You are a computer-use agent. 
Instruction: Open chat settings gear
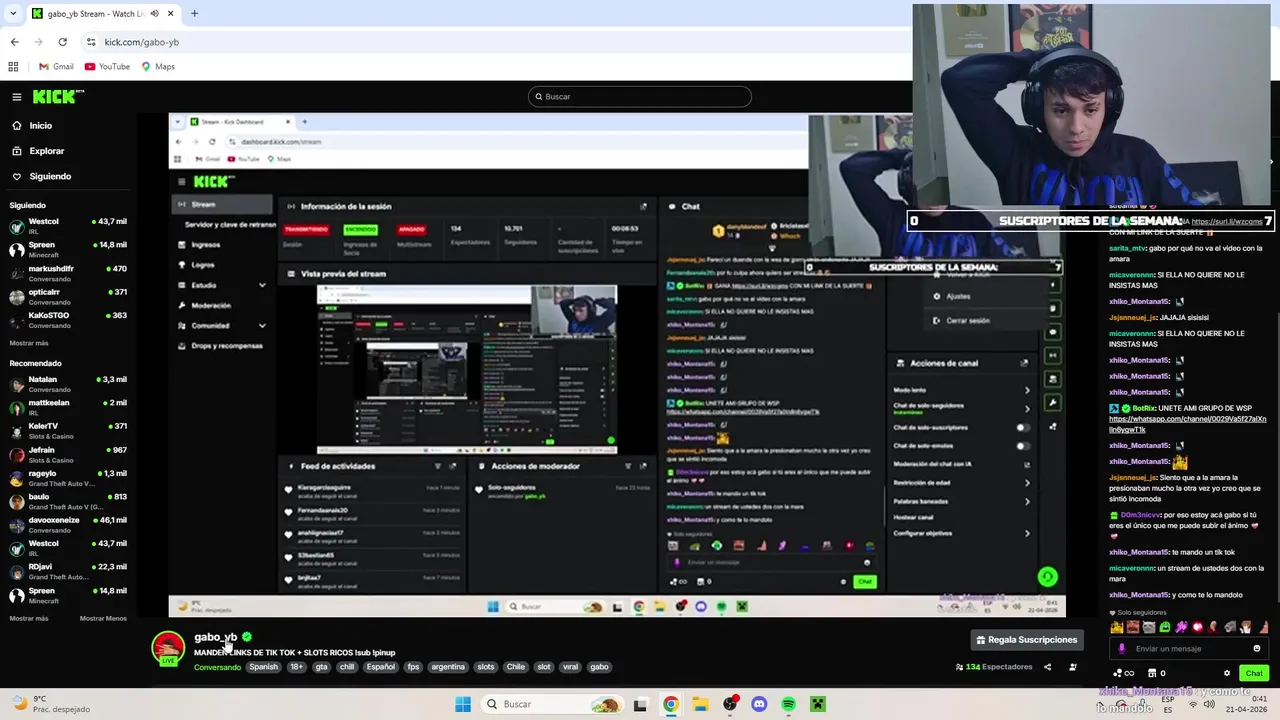point(1227,673)
